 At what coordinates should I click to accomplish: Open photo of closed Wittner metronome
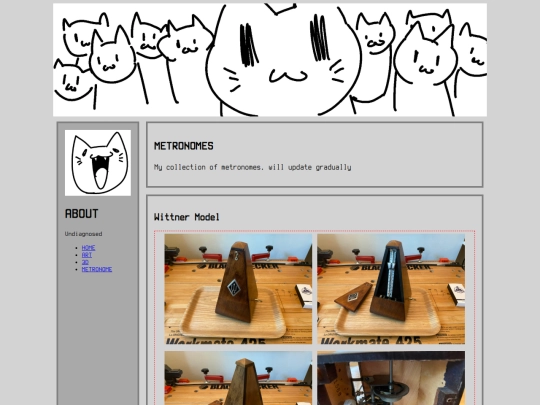(x=238, y=289)
